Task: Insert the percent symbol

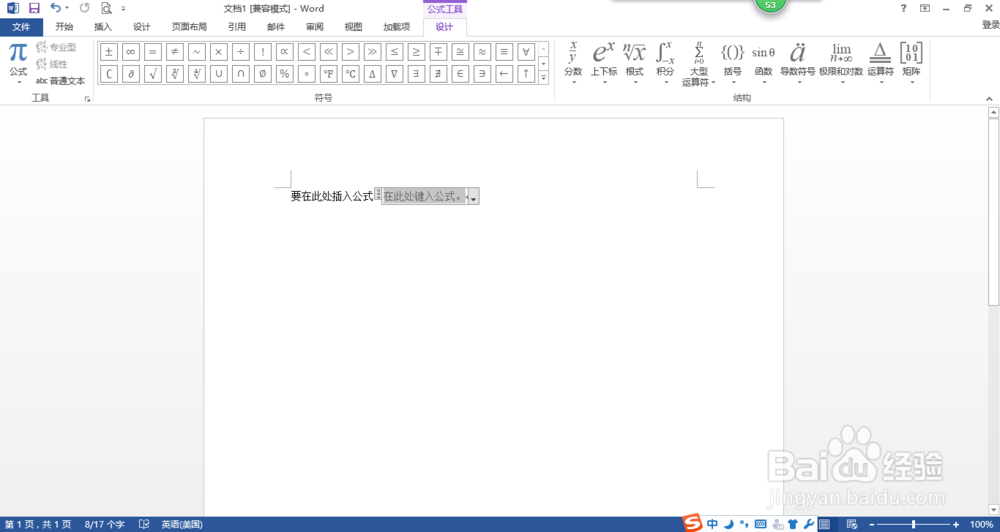Action: [284, 74]
